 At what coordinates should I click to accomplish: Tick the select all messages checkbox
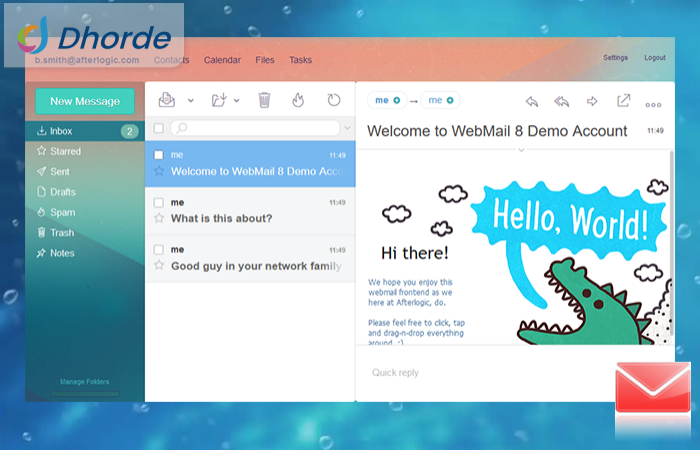pos(158,128)
